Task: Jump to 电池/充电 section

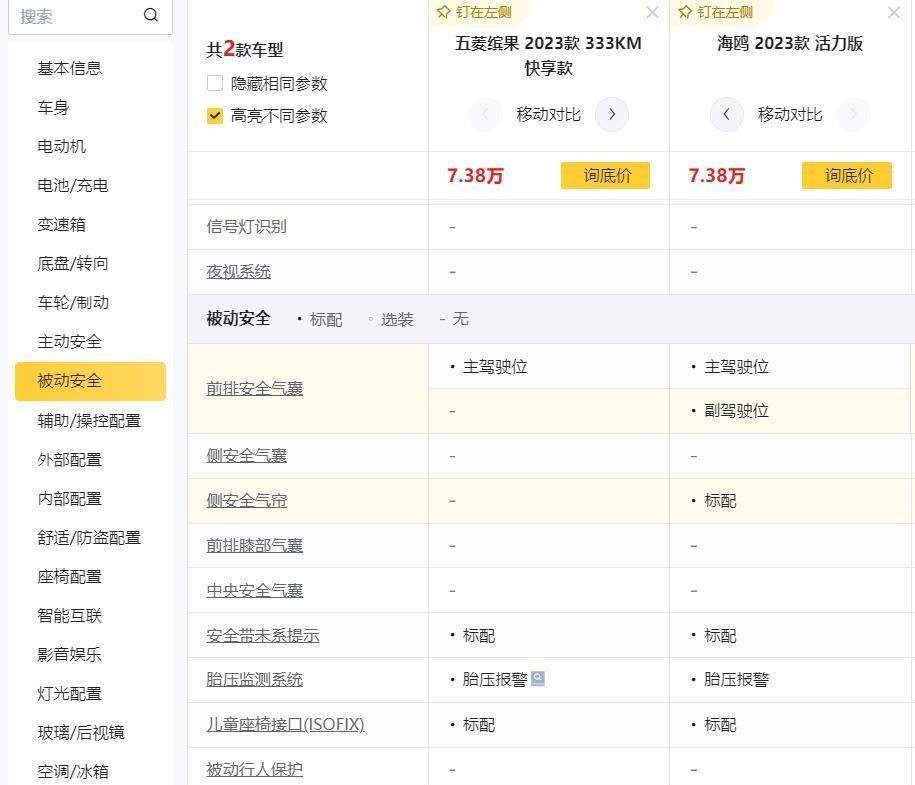Action: click(x=73, y=186)
